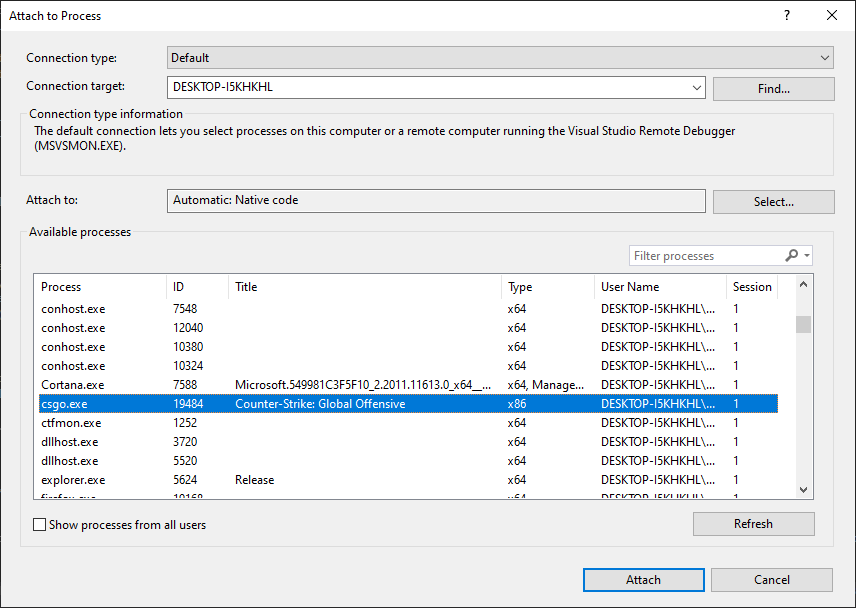Focus the Filter processes input field
This screenshot has height=608, width=856.
pyautogui.click(x=708, y=255)
